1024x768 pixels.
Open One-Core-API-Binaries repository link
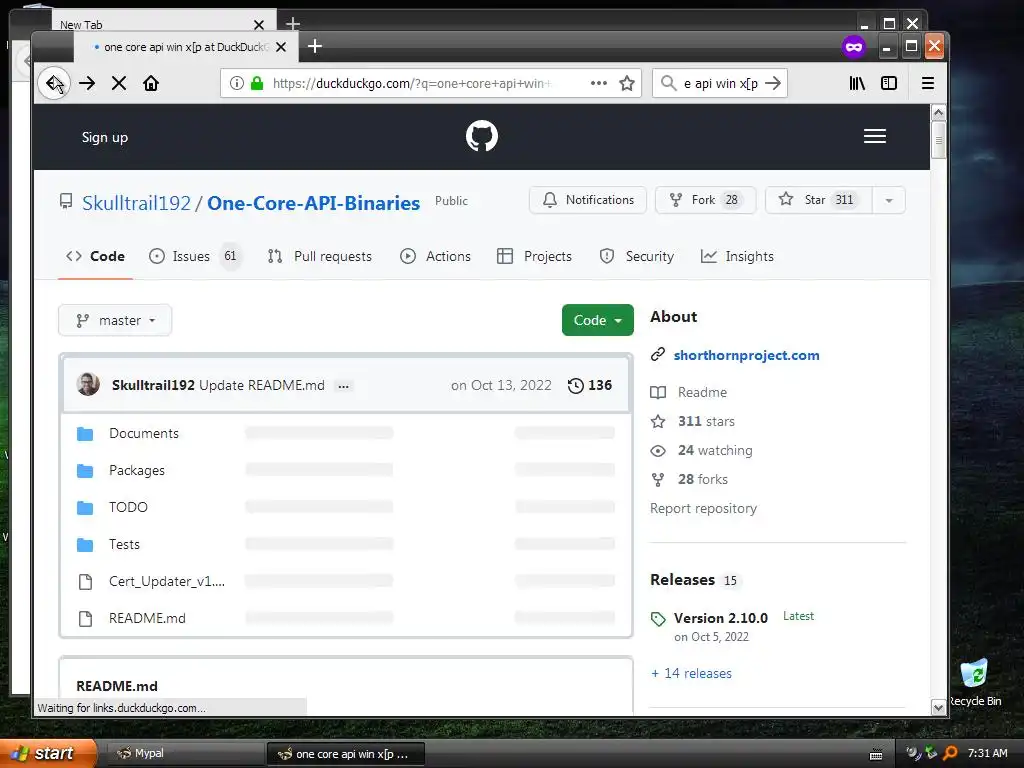tap(313, 203)
